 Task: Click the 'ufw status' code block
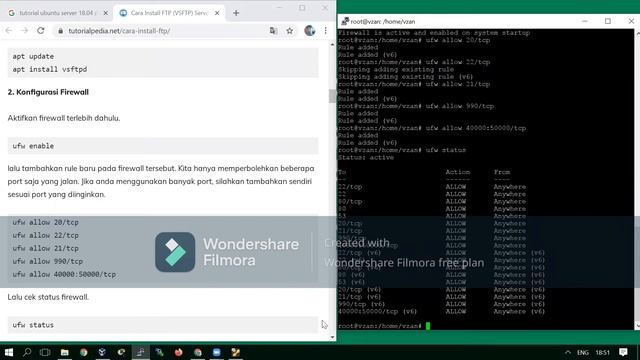click(163, 325)
